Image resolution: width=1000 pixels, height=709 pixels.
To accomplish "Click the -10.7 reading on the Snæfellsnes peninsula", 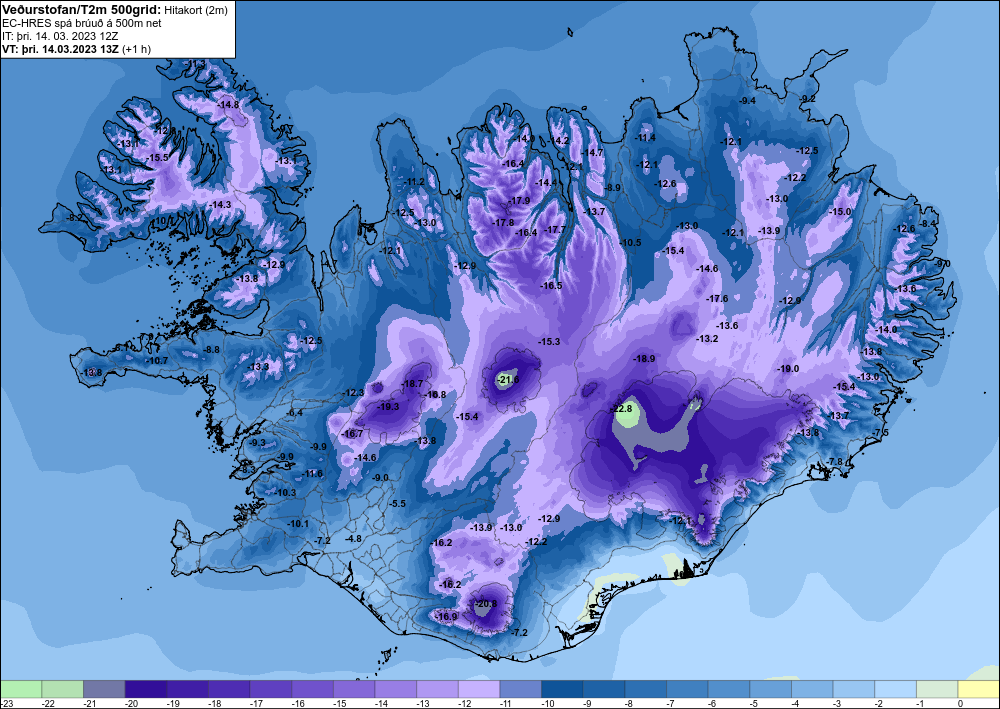I will (157, 360).
